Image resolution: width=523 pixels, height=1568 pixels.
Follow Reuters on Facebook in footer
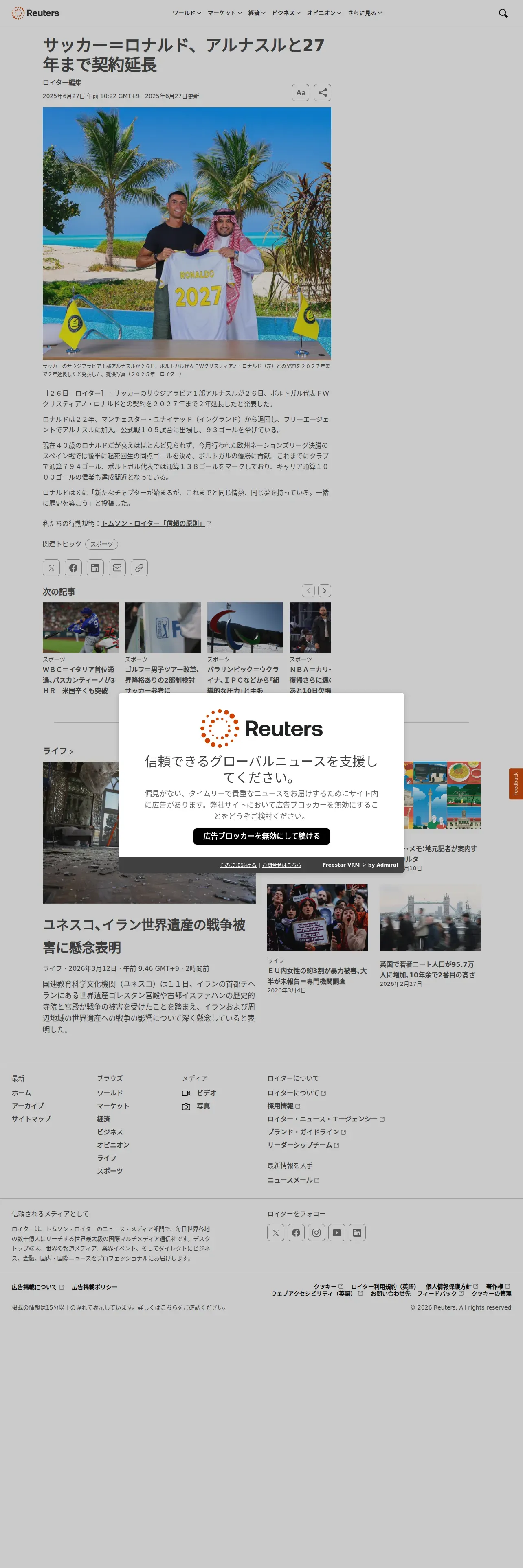(296, 1233)
